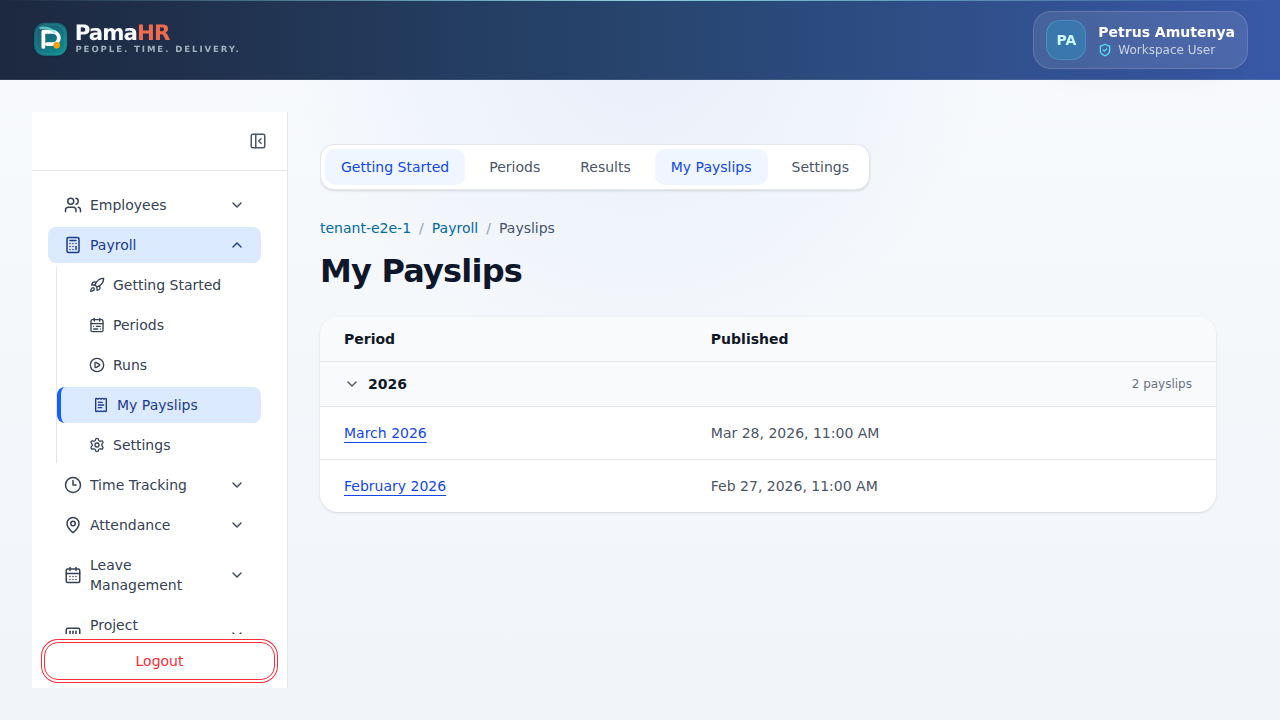Expand the Attendance chevron
The height and width of the screenshot is (720, 1280).
237,525
